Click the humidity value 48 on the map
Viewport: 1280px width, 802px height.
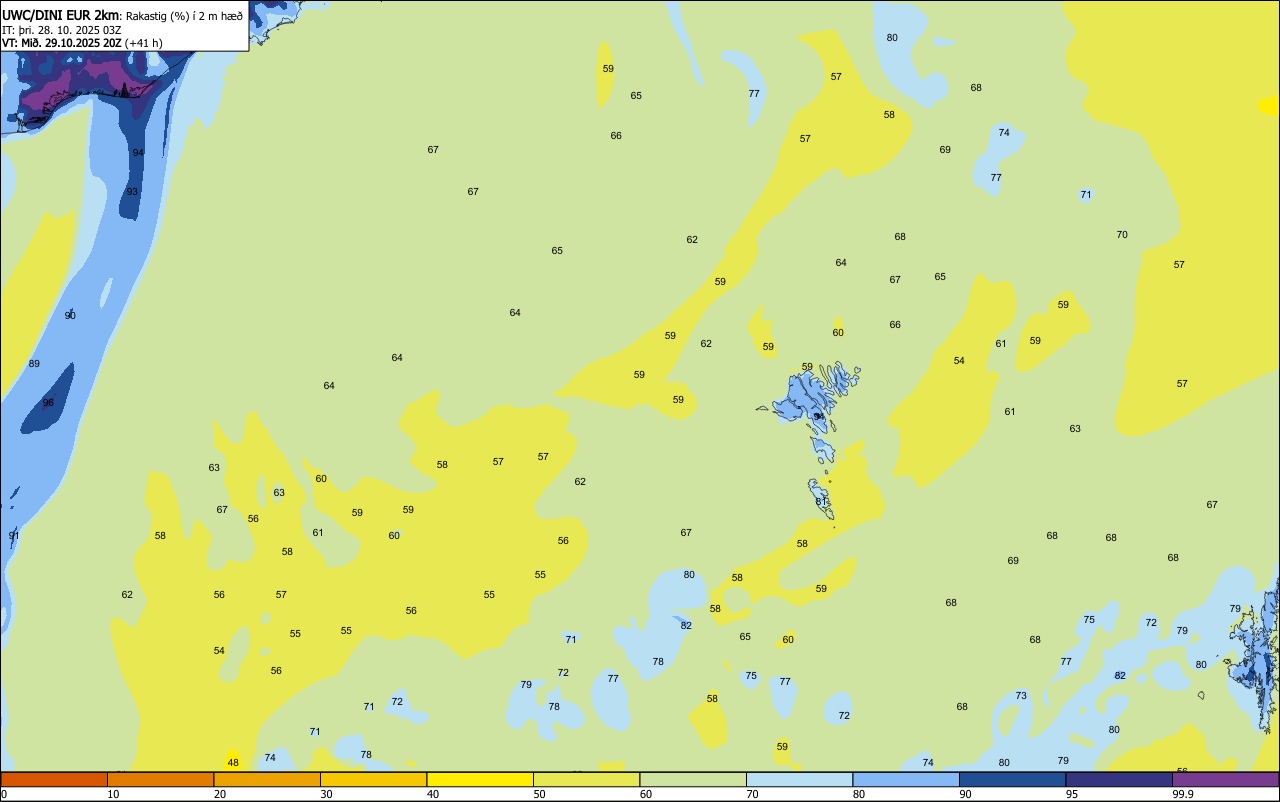pyautogui.click(x=233, y=762)
